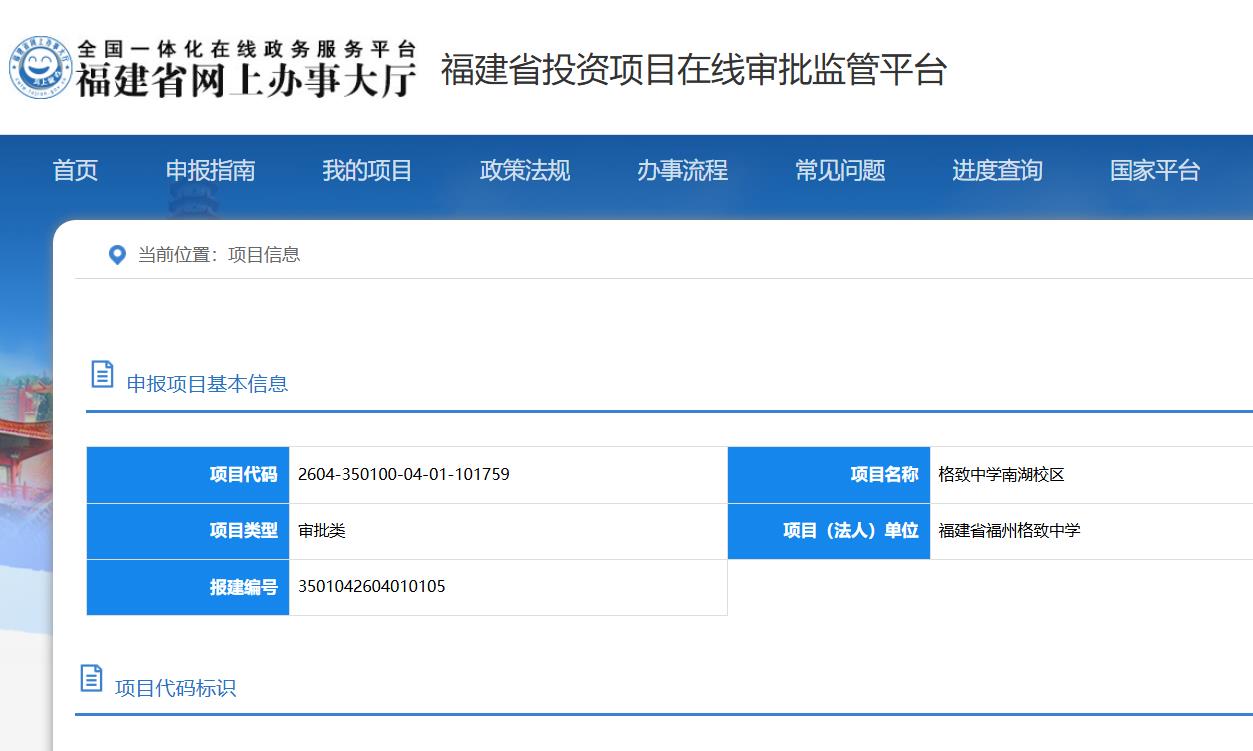Open 我的项目 in the navigation bar

click(367, 171)
